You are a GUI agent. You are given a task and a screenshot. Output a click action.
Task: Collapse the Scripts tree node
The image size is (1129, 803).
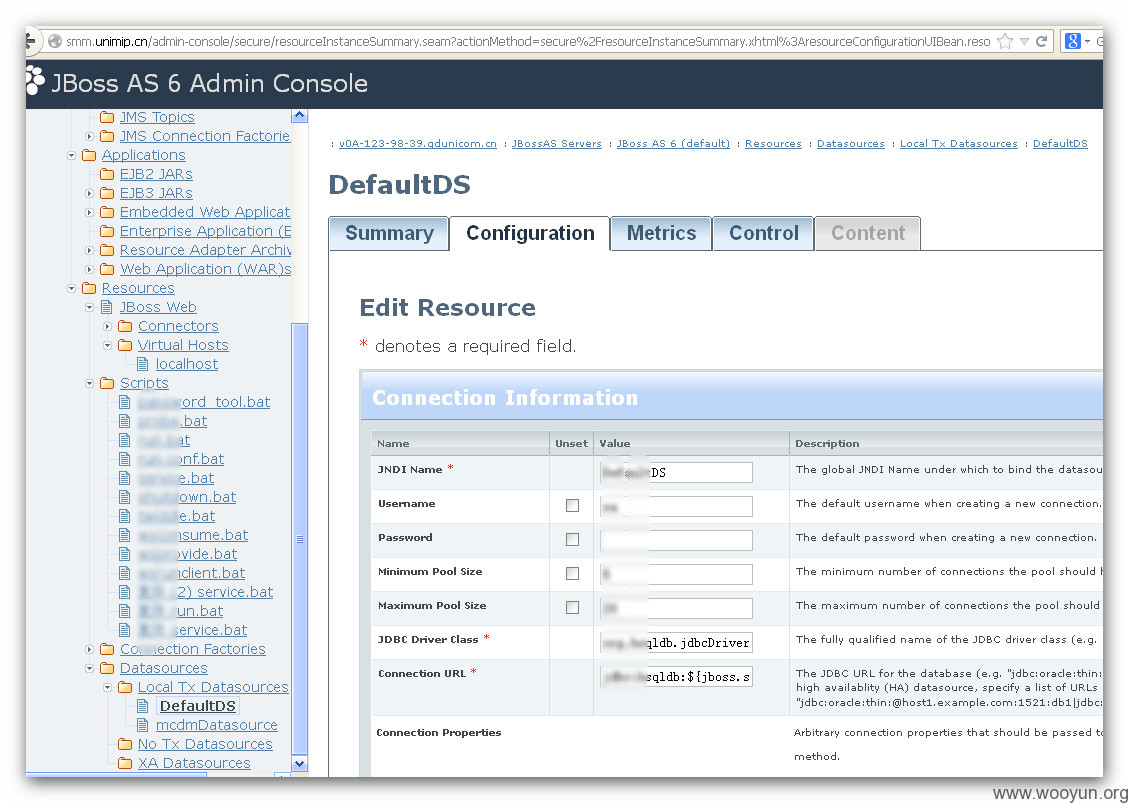tap(89, 383)
